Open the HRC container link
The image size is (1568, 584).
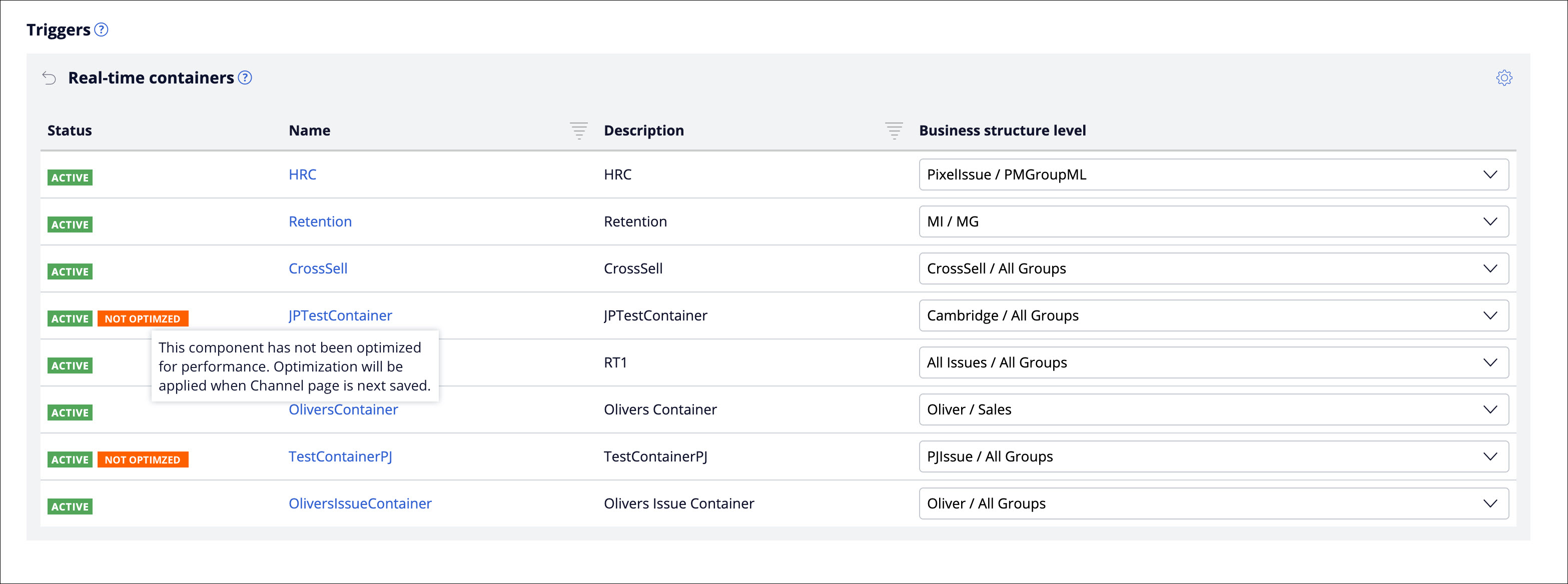pos(303,174)
